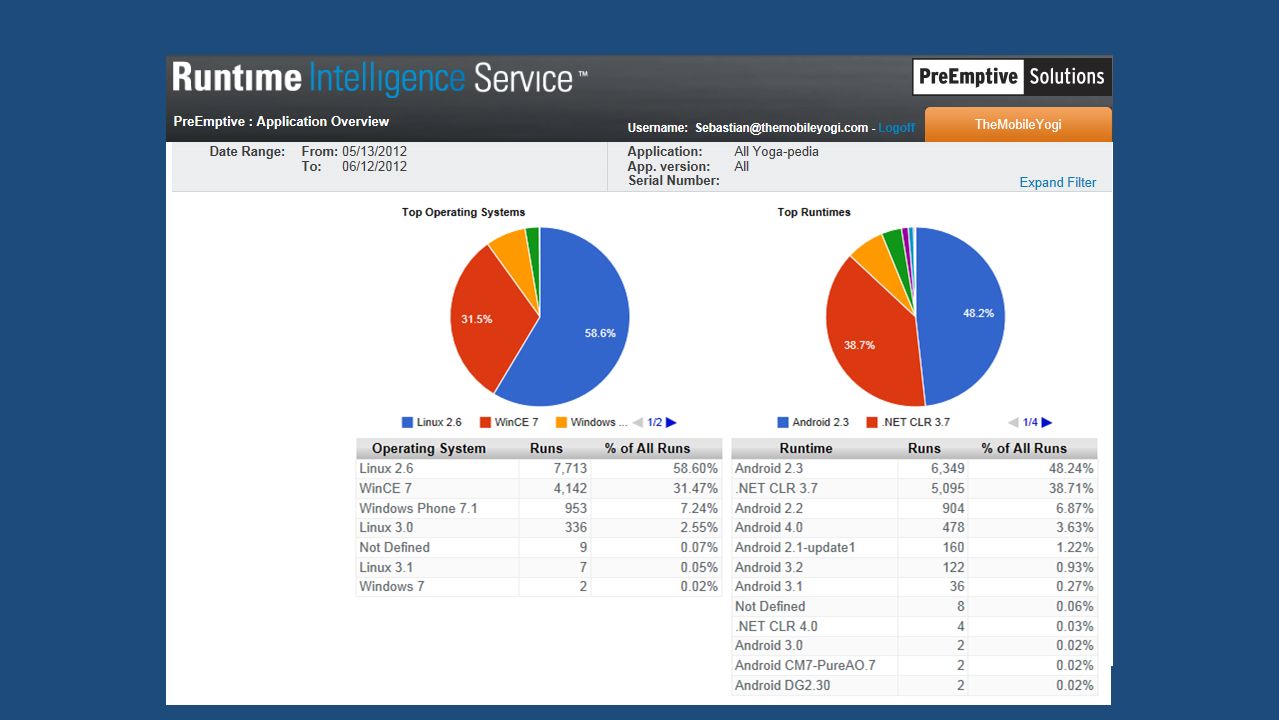Screen dimensions: 1279x720
Task: Open TheMobileYogi orange tab
Action: point(1018,125)
